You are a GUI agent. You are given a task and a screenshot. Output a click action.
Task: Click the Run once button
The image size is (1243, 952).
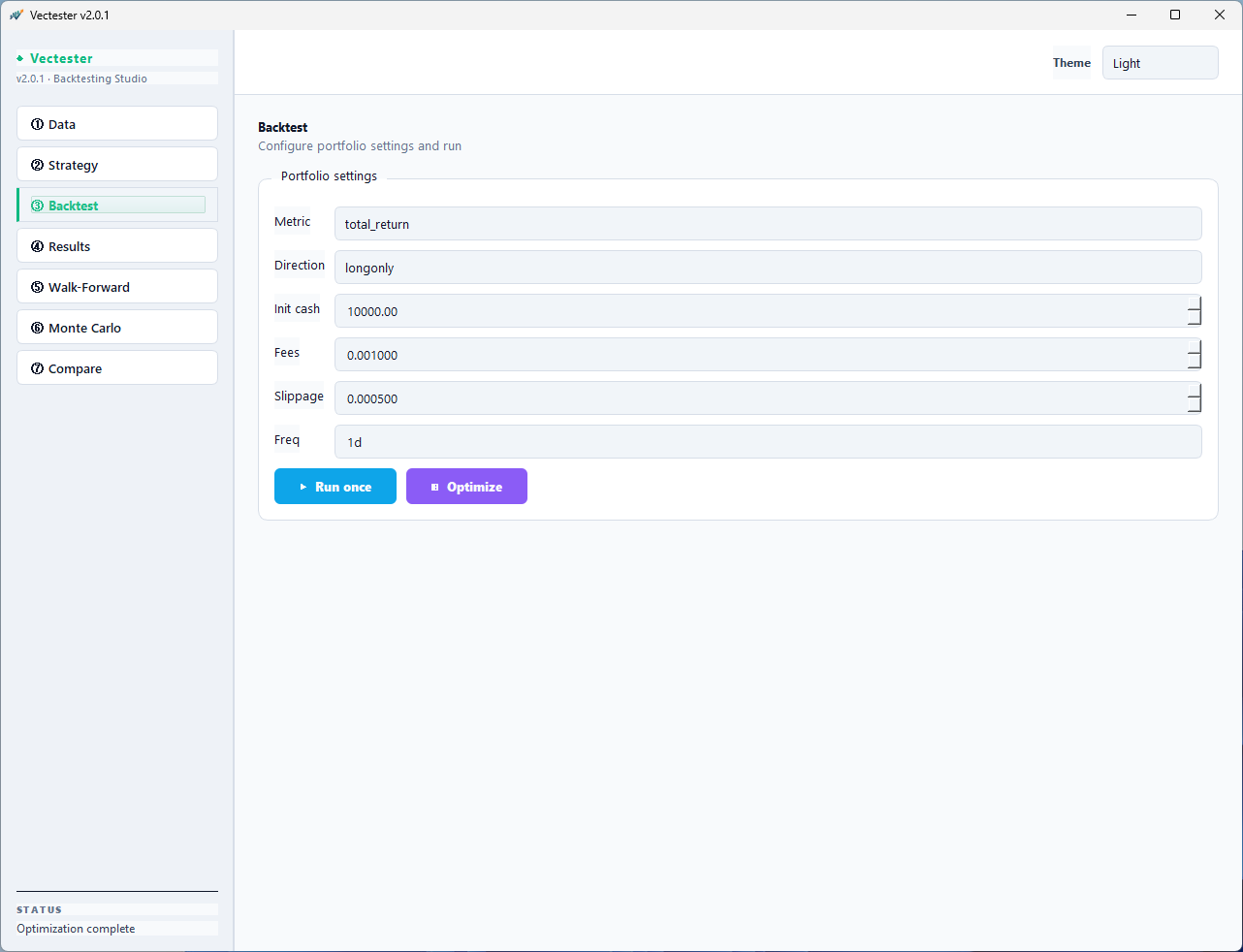pos(335,486)
